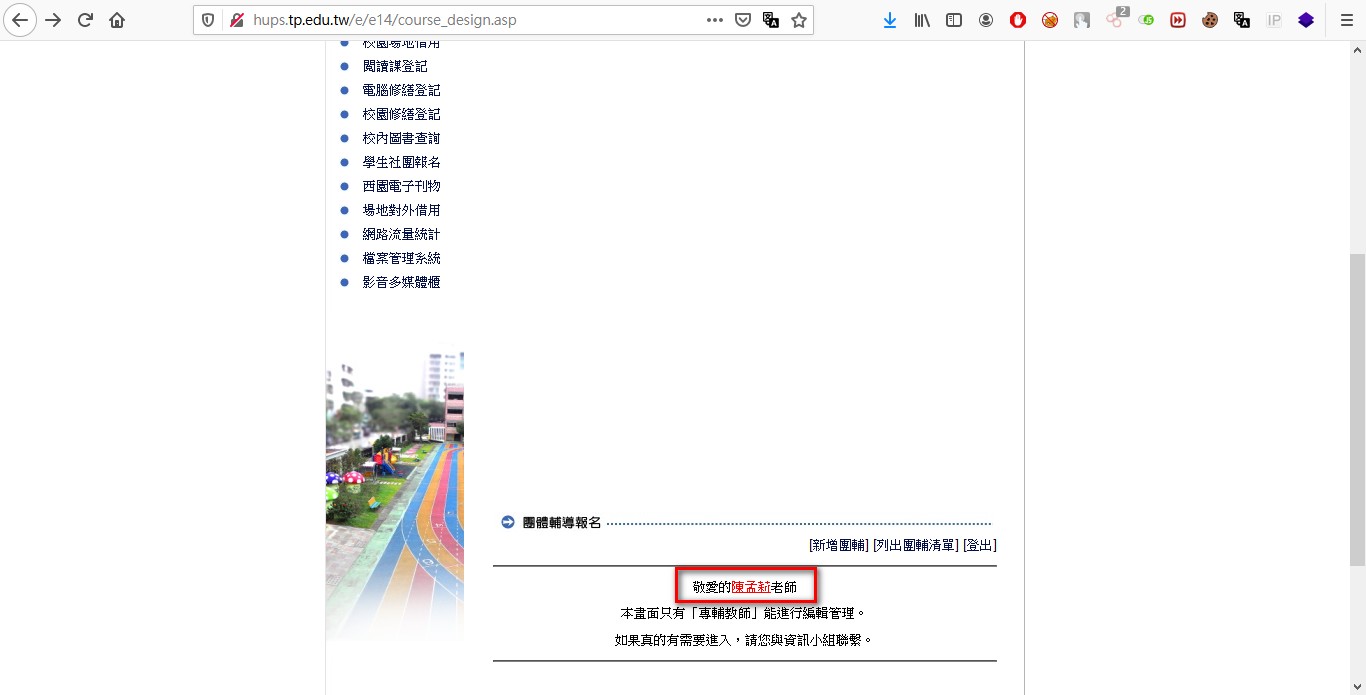Go back to the previous page

(x=20, y=20)
